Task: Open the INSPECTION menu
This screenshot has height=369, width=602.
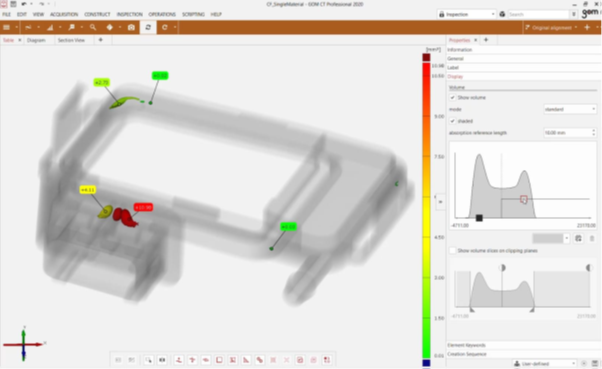Action: pos(129,14)
